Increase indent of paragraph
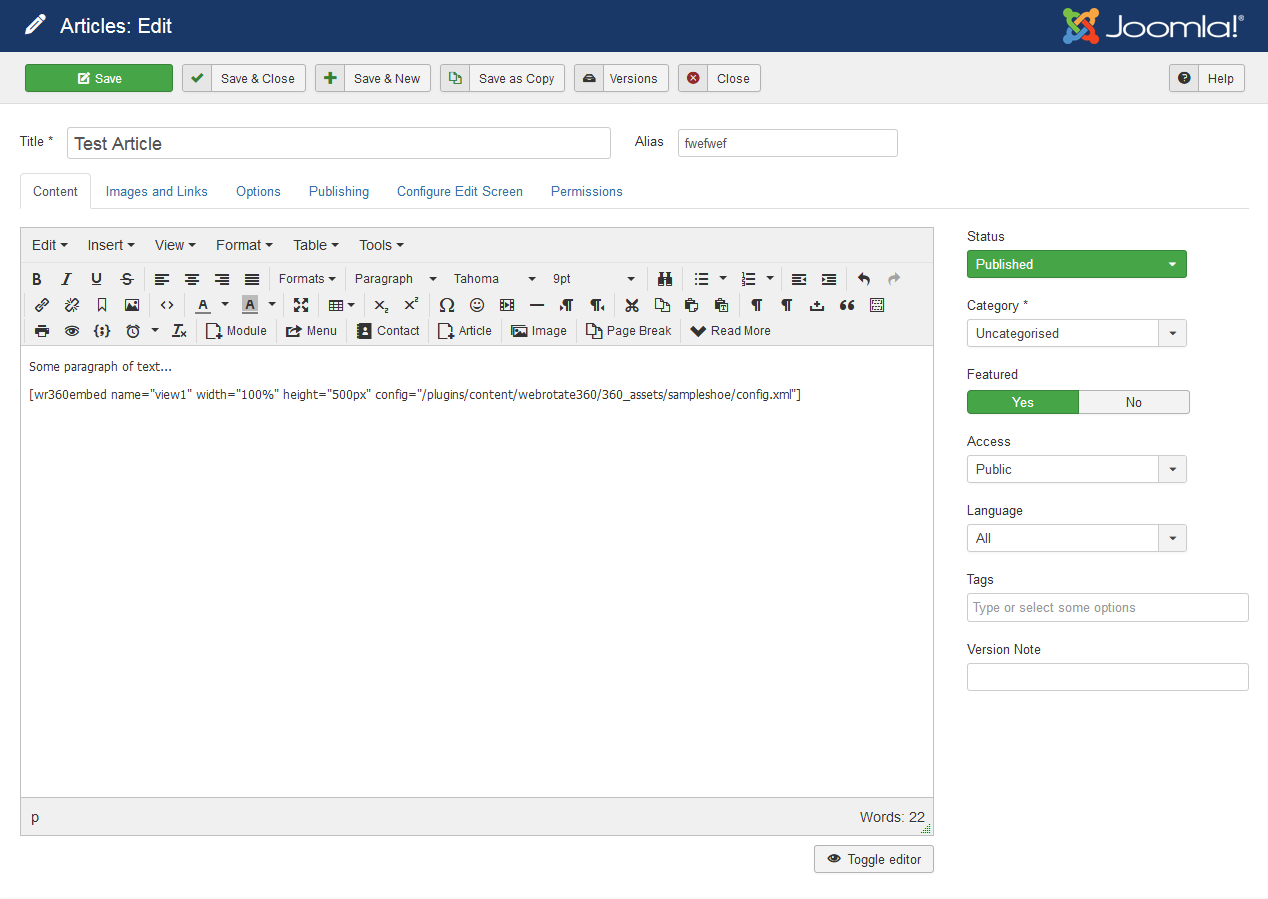 coord(829,279)
